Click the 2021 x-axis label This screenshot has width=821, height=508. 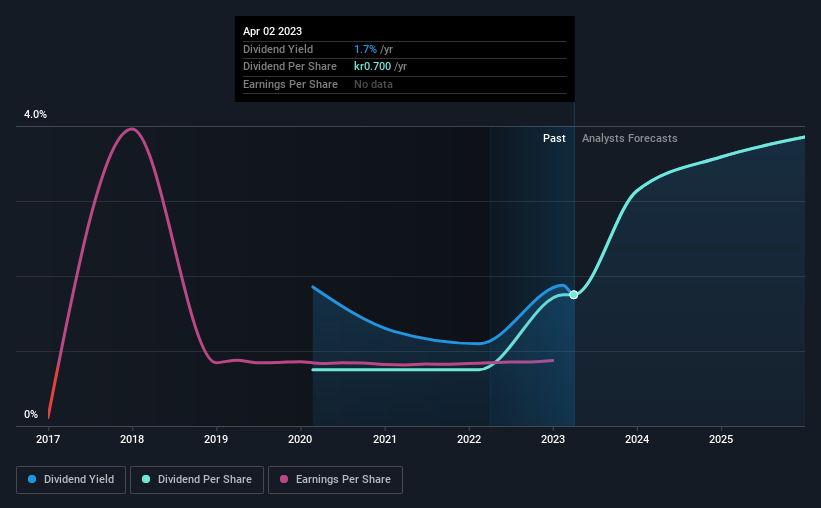click(385, 439)
